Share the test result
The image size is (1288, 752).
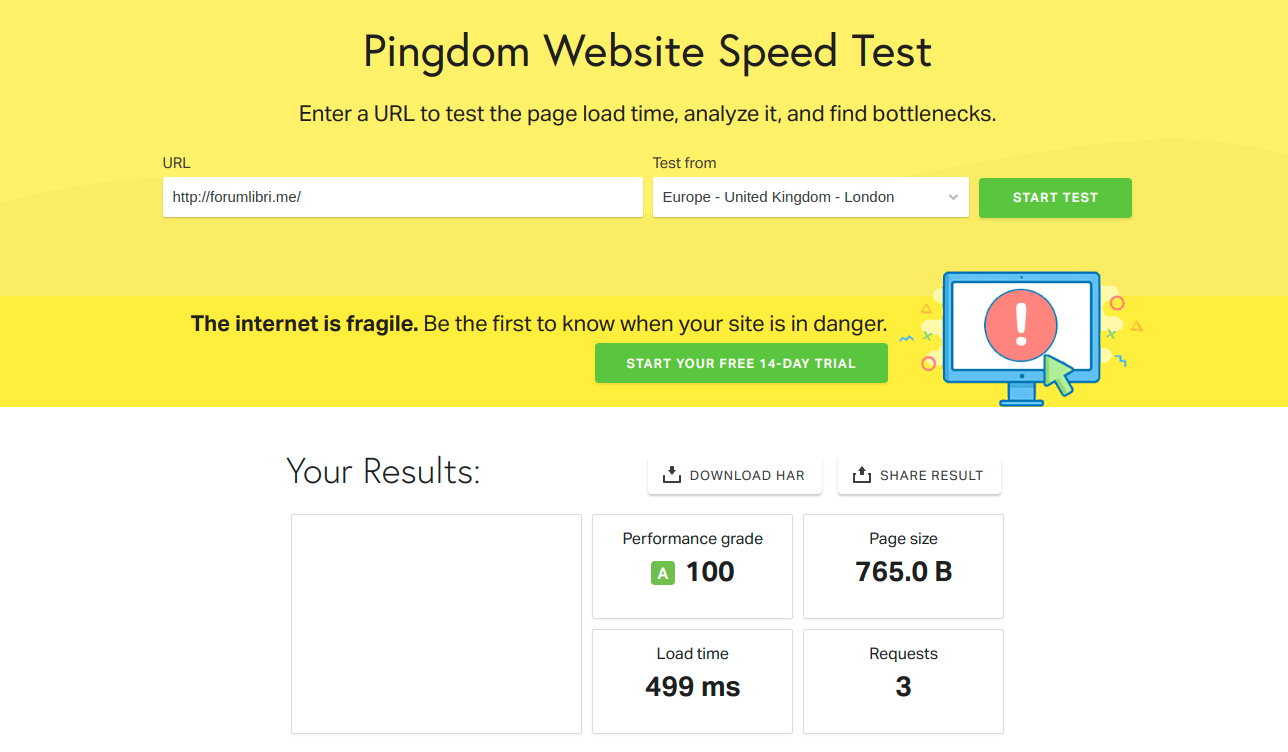click(x=919, y=475)
